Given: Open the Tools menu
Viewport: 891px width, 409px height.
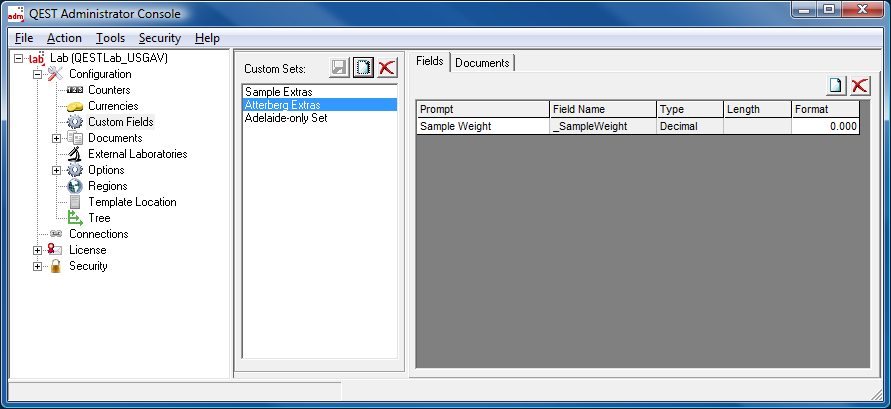Looking at the screenshot, I should click(x=110, y=38).
